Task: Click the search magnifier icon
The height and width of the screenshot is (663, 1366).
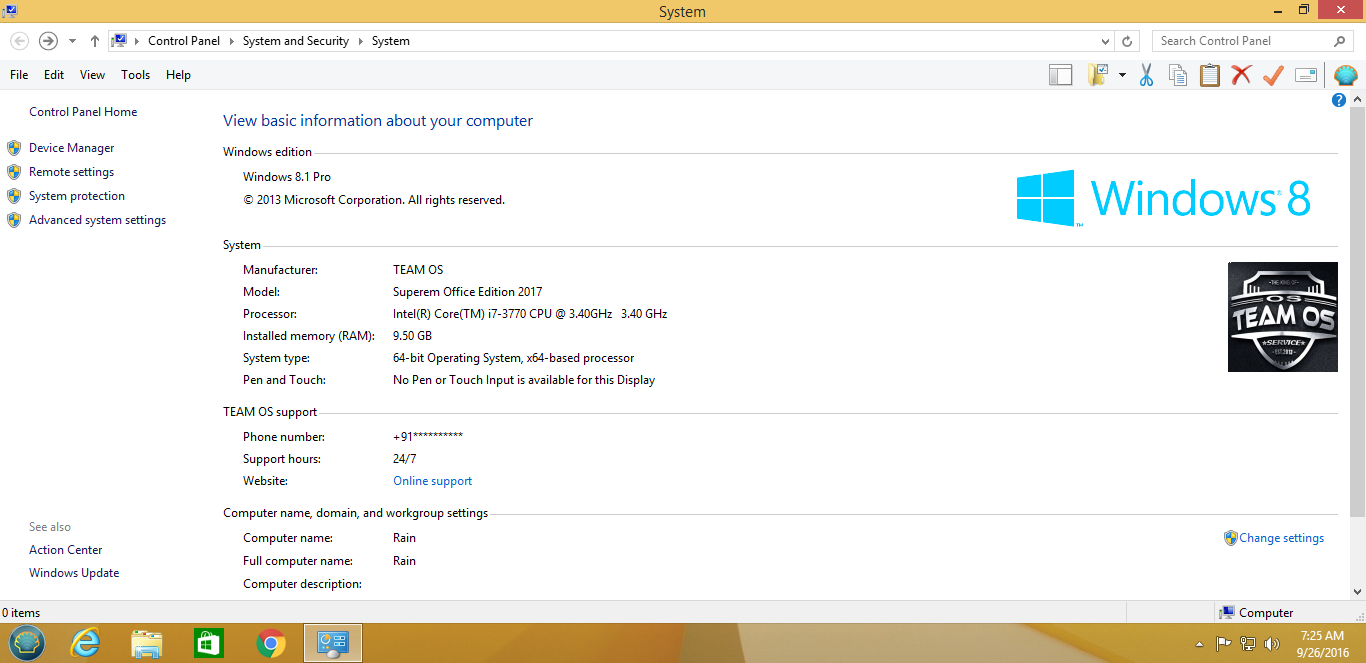Action: [x=1340, y=41]
